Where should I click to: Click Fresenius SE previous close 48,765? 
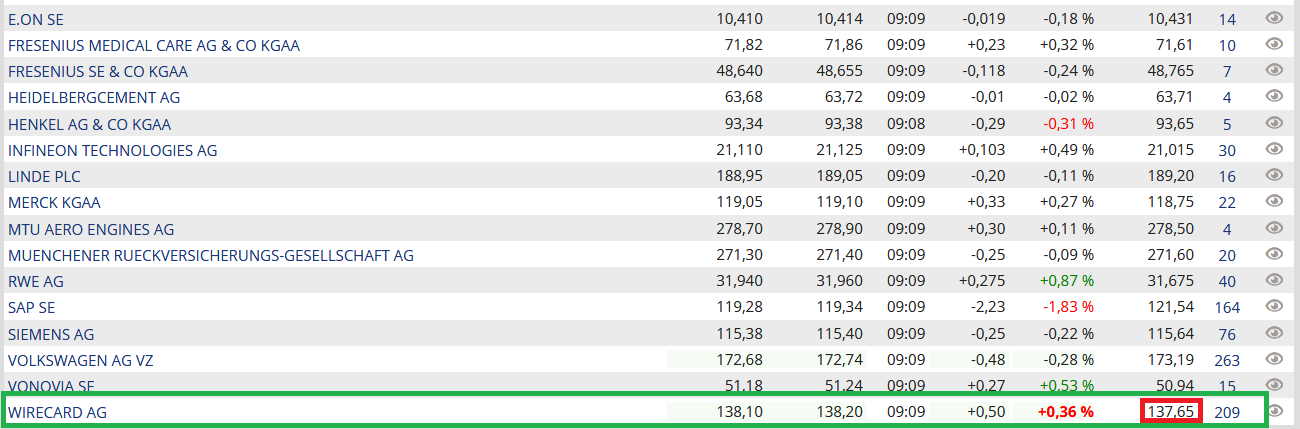[x=1171, y=71]
